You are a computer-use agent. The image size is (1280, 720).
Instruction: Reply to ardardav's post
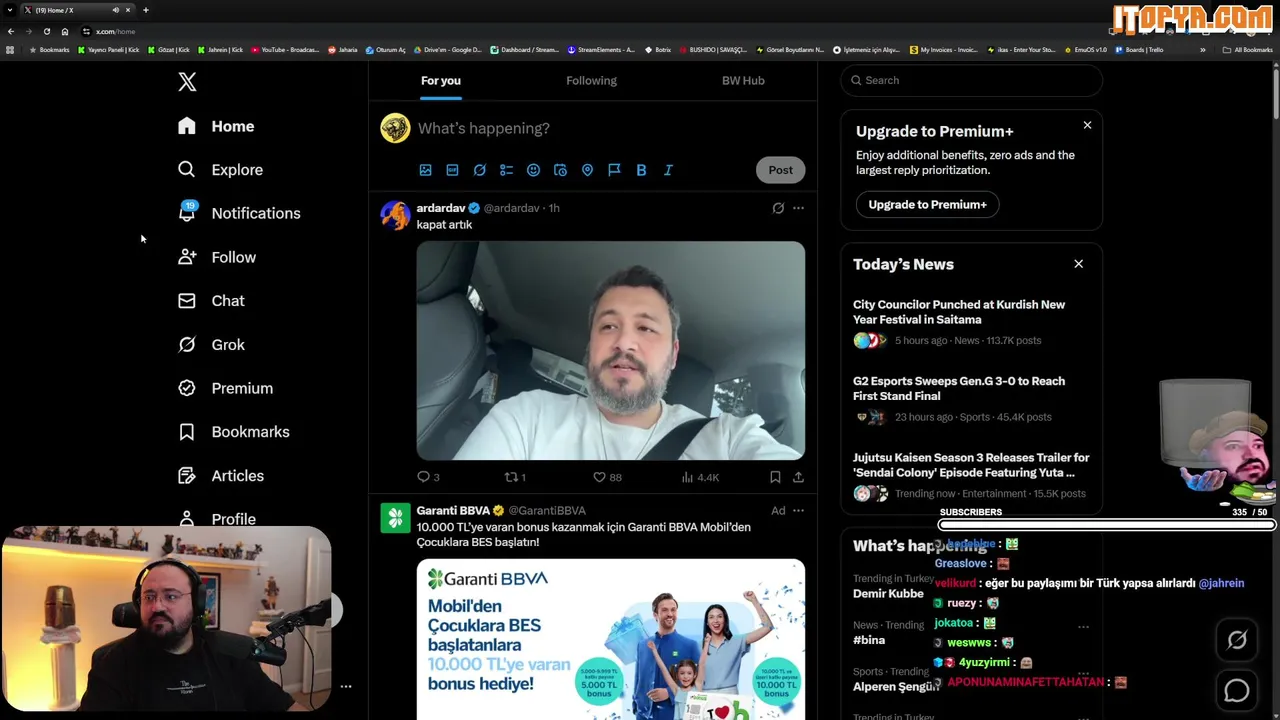(428, 477)
